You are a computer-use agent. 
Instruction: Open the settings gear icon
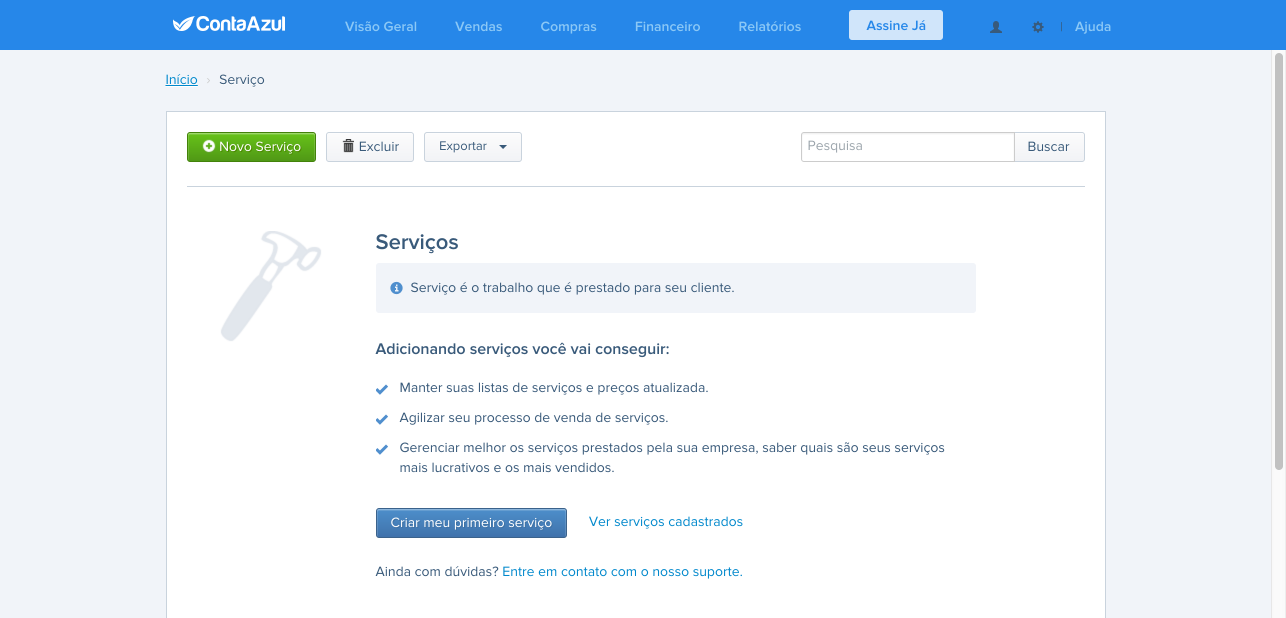(x=1038, y=27)
